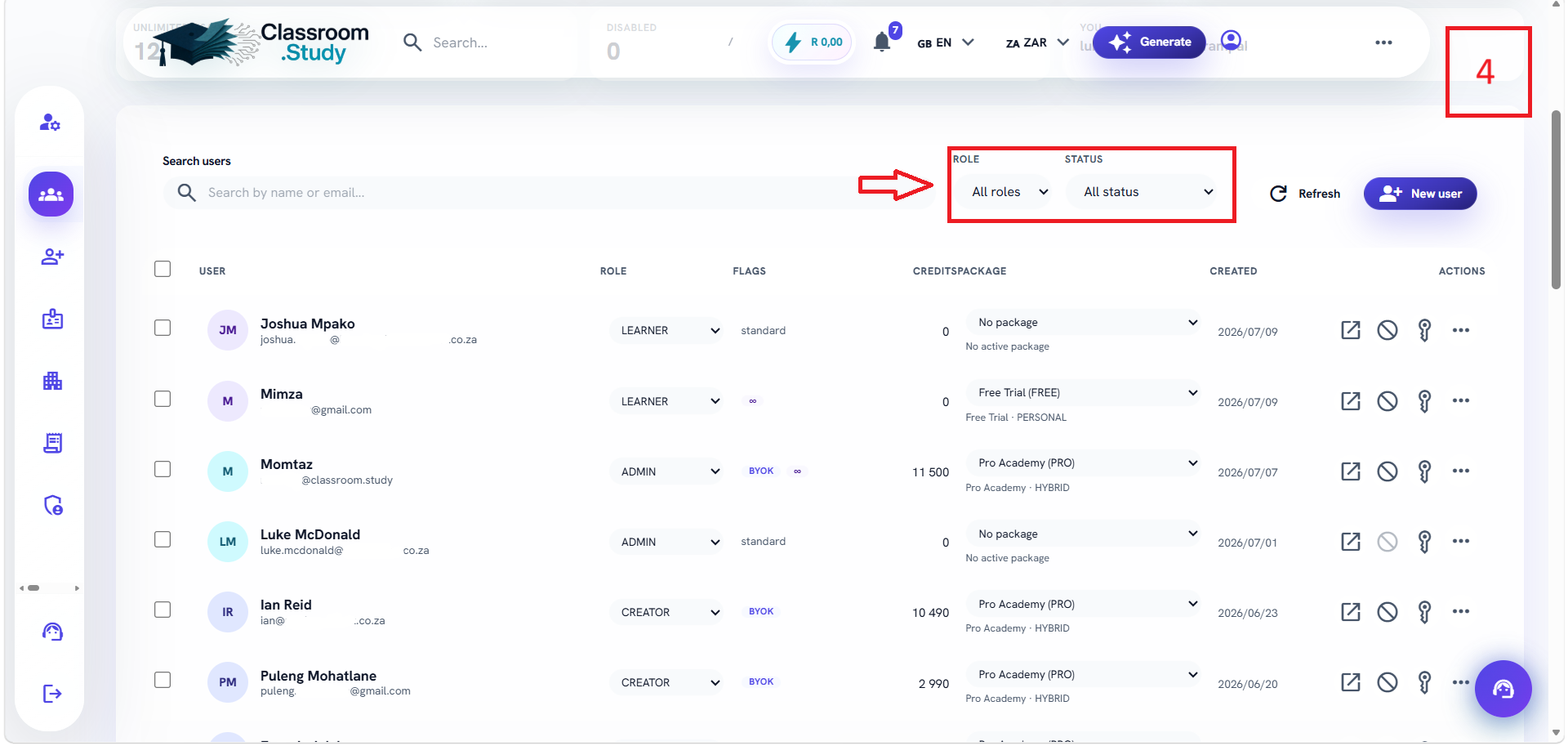Click the Refresh button
Screen dimensions: 1568x746
pos(1305,194)
